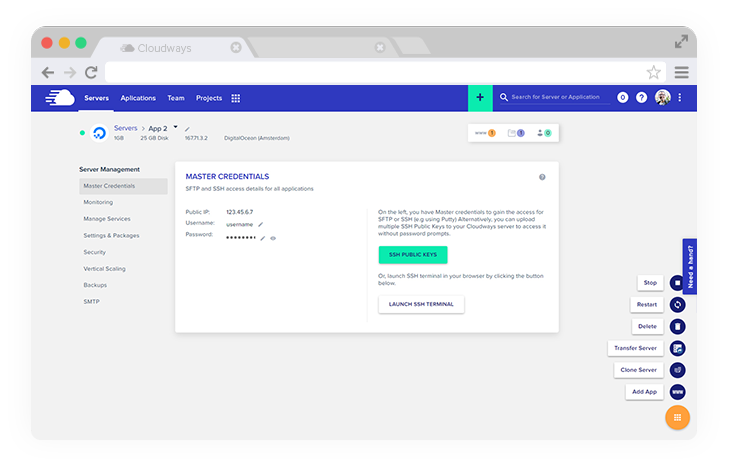This screenshot has height=459, width=729.
Task: Click the Clone Server icon
Action: (678, 370)
